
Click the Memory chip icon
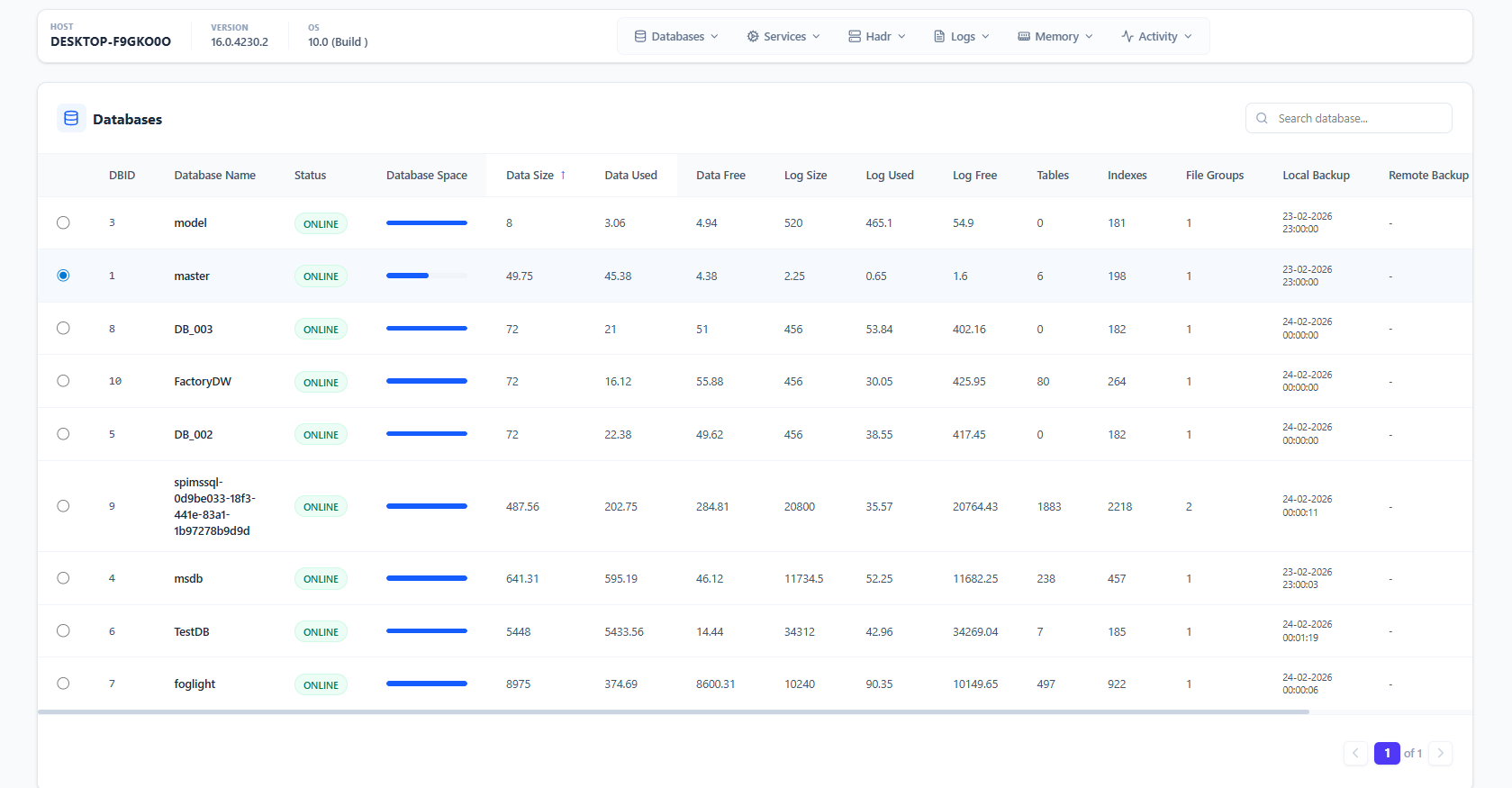1024,37
